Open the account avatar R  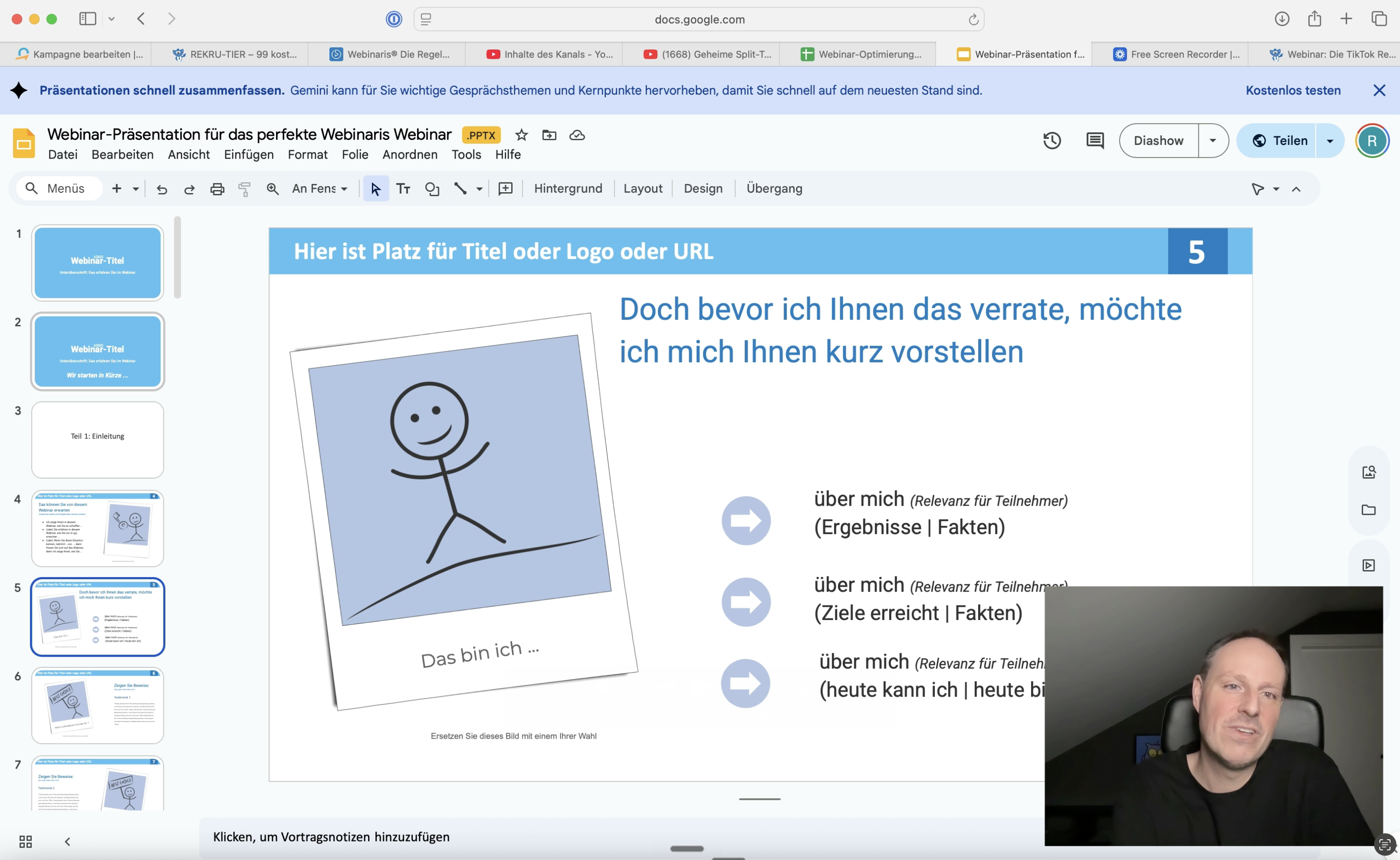pos(1372,141)
